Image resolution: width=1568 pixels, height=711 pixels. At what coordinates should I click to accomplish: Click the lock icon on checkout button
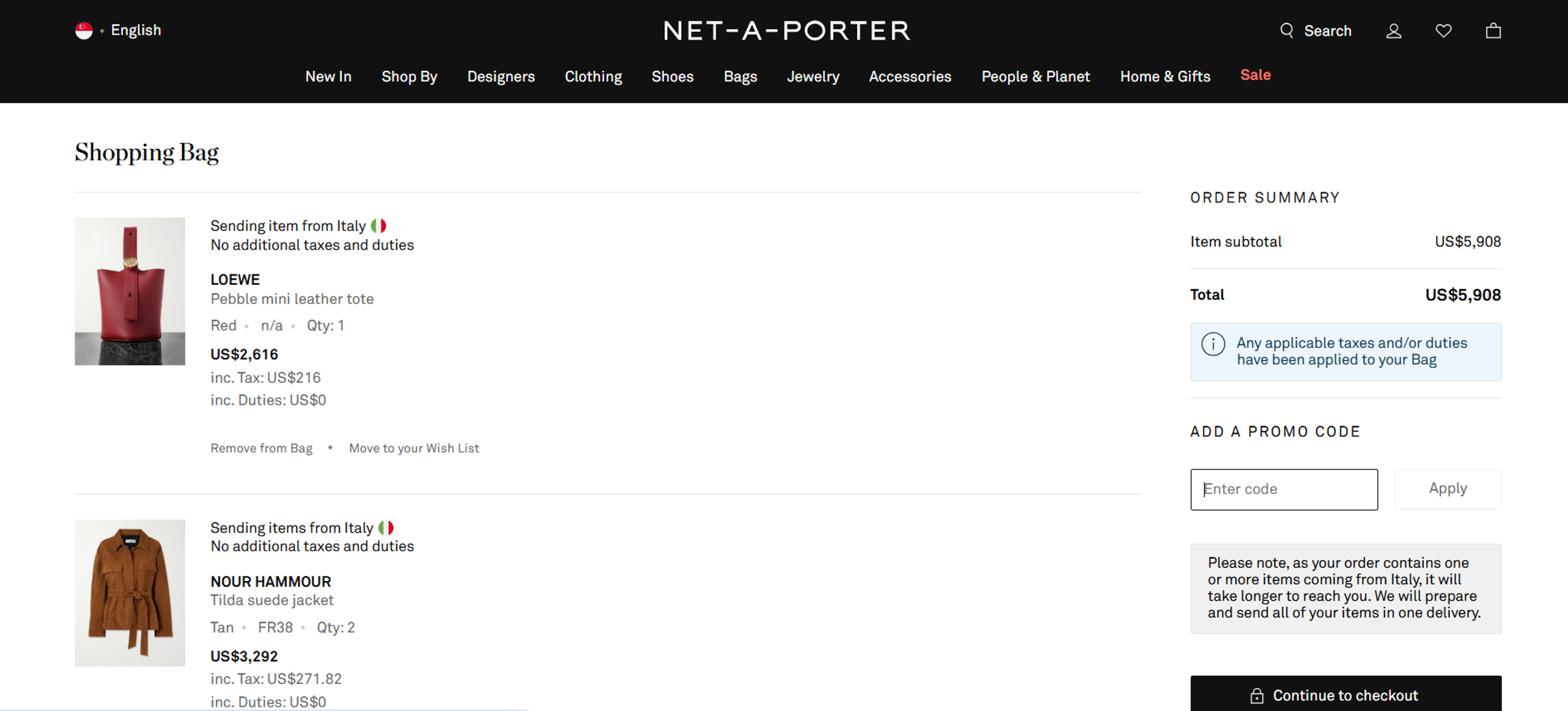[x=1257, y=696]
